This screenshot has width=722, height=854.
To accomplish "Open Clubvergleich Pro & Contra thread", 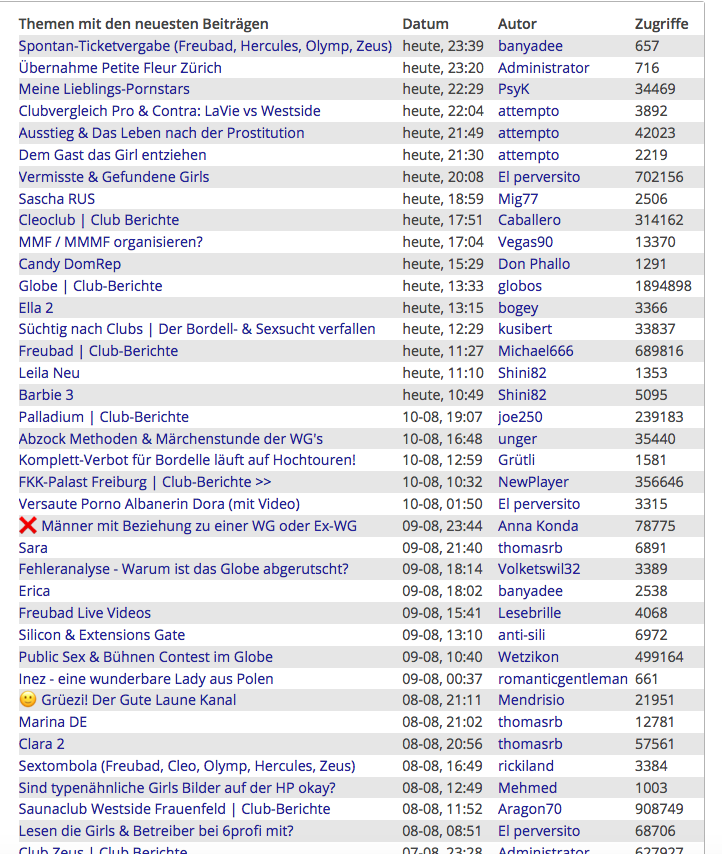I will point(169,111).
